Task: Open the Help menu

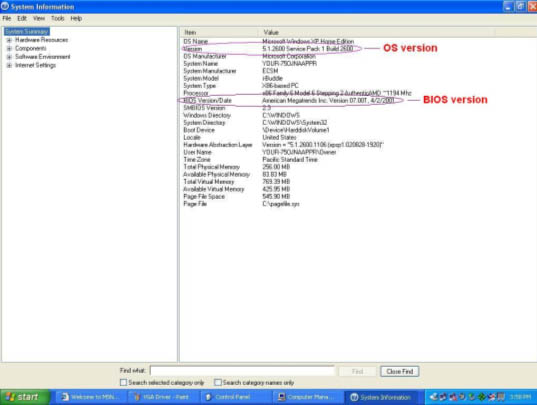Action: (76, 18)
